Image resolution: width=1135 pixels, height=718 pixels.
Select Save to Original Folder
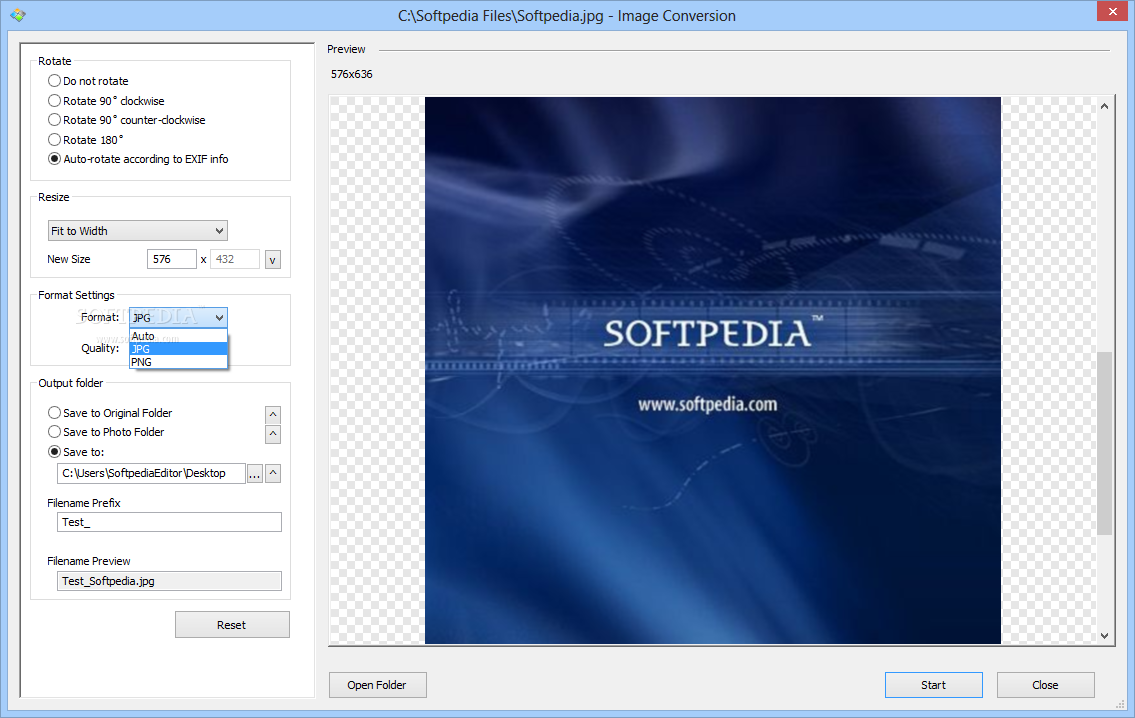(x=110, y=413)
